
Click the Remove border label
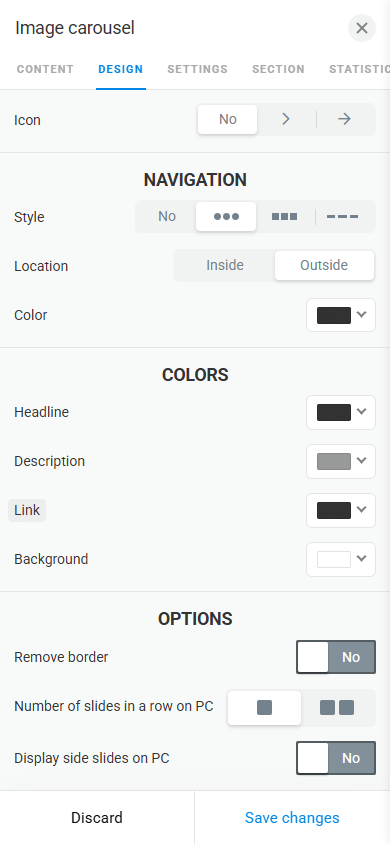click(61, 657)
